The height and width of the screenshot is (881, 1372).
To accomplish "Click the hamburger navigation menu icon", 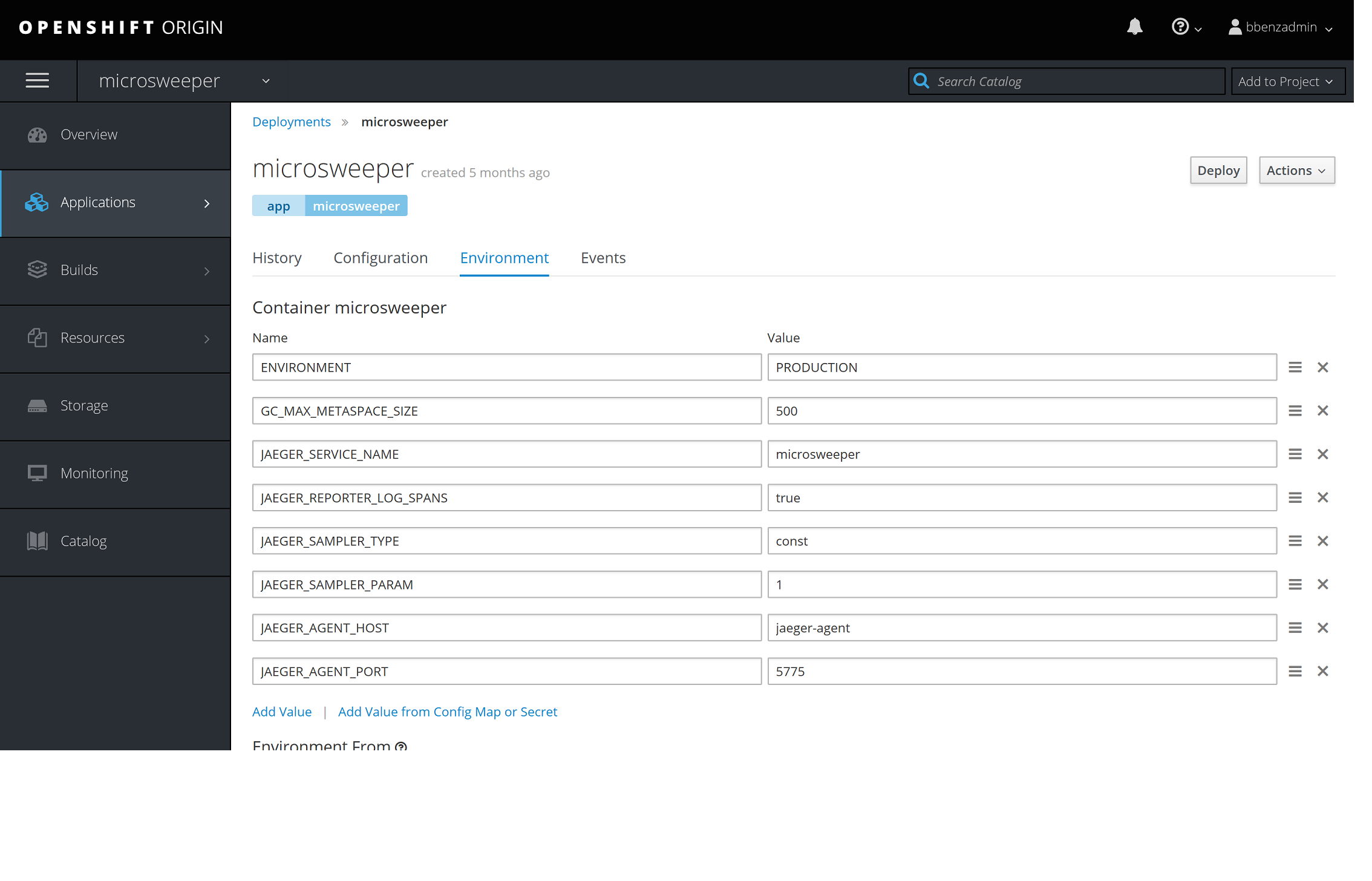I will point(38,80).
